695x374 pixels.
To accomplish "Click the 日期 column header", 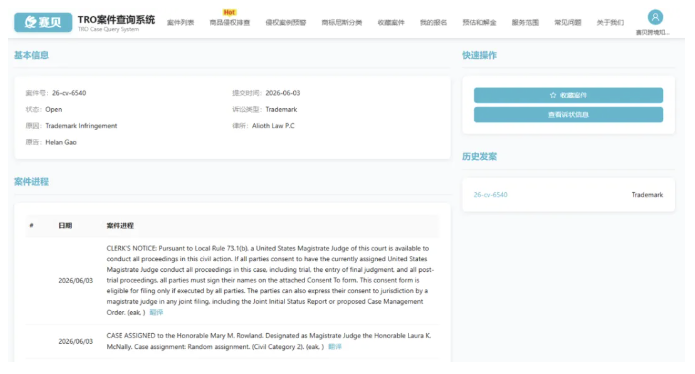I will [x=65, y=226].
